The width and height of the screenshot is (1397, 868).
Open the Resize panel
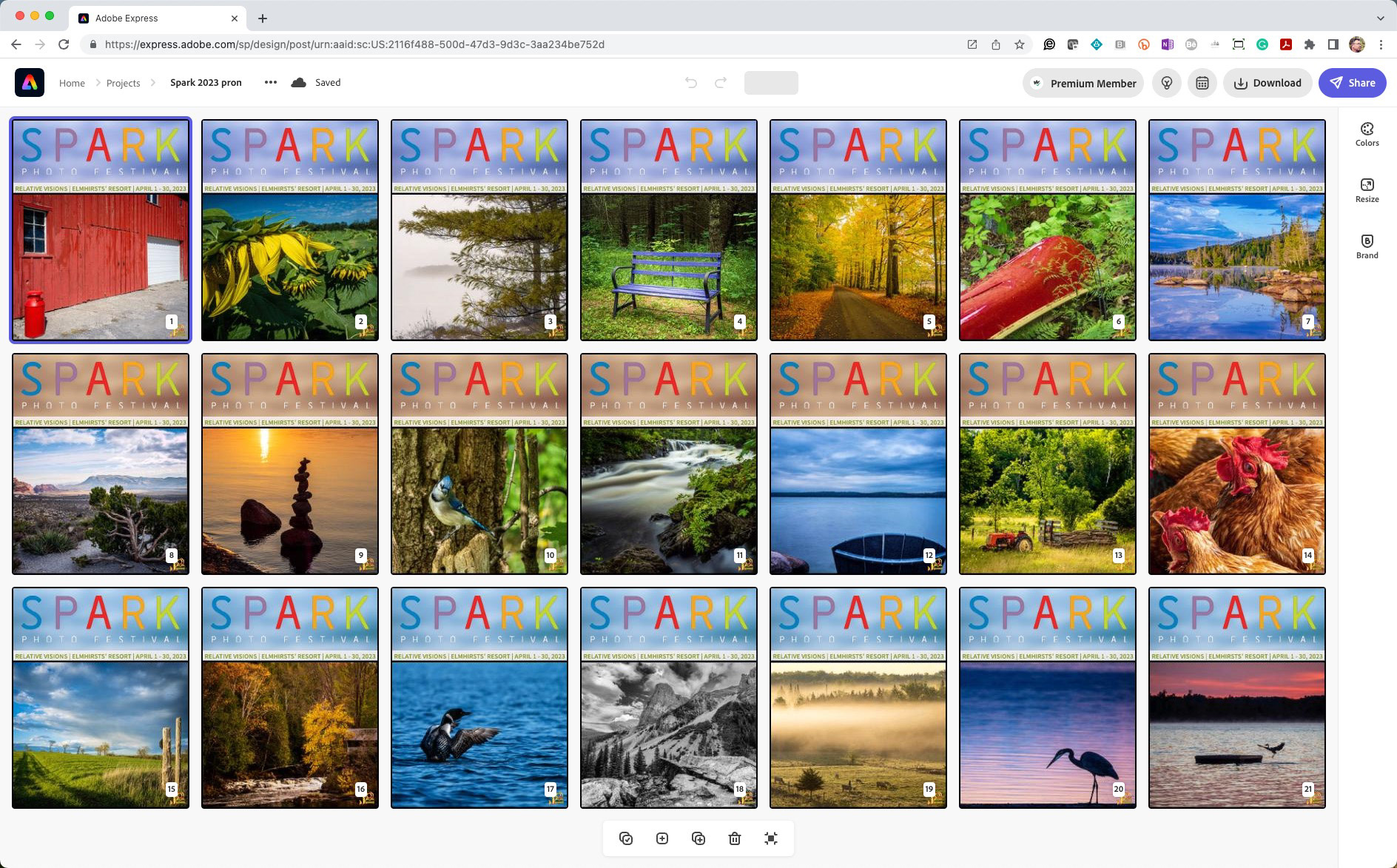[x=1367, y=190]
